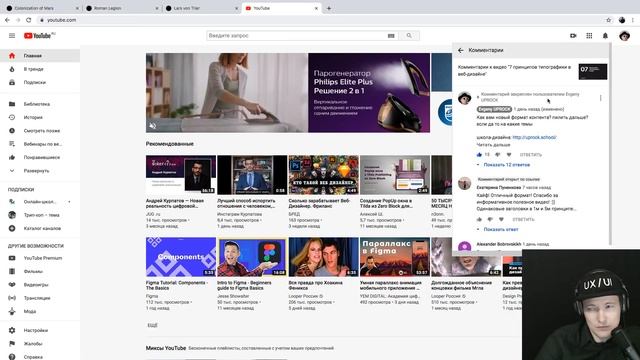Open Фильмы in sidebar
The image size is (640, 360).
[x=40, y=271]
